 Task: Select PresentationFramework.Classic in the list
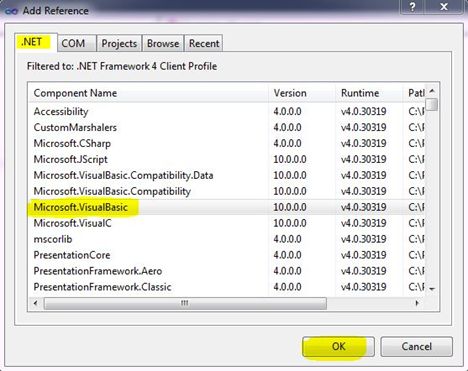pyautogui.click(x=227, y=287)
